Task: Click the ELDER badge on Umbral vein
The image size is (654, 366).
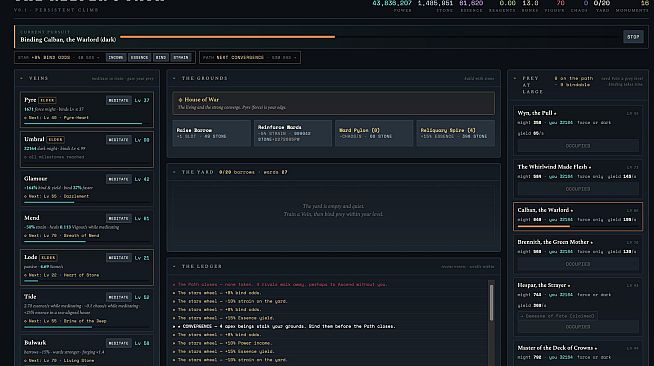Action: pyautogui.click(x=55, y=140)
